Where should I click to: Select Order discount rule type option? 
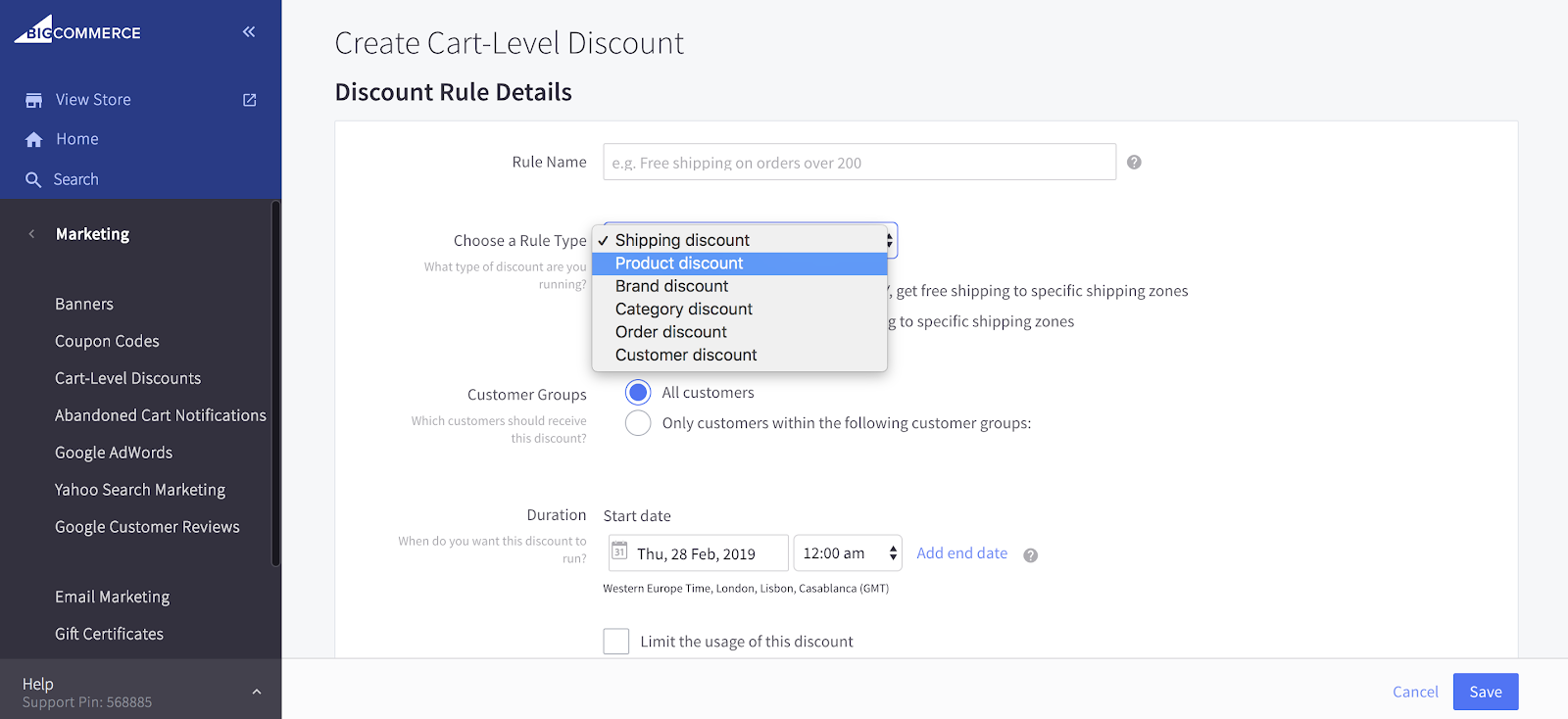point(671,332)
